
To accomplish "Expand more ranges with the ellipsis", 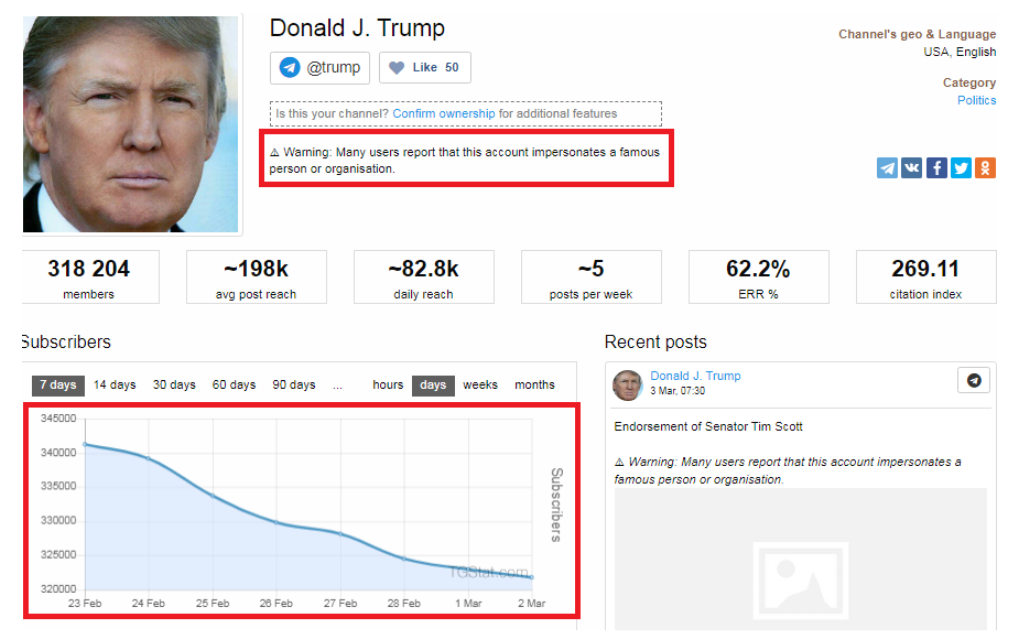I will coord(338,385).
